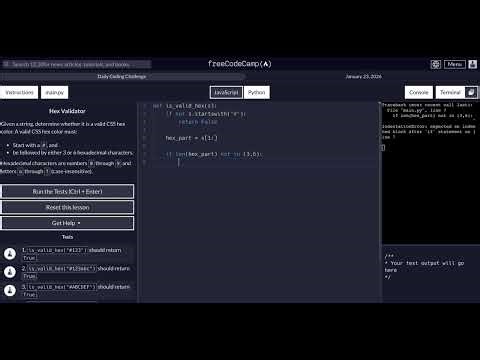Click the language globe icon beside Menu
Screen dimensions: 480x360
pyautogui.click(x=435, y=64)
